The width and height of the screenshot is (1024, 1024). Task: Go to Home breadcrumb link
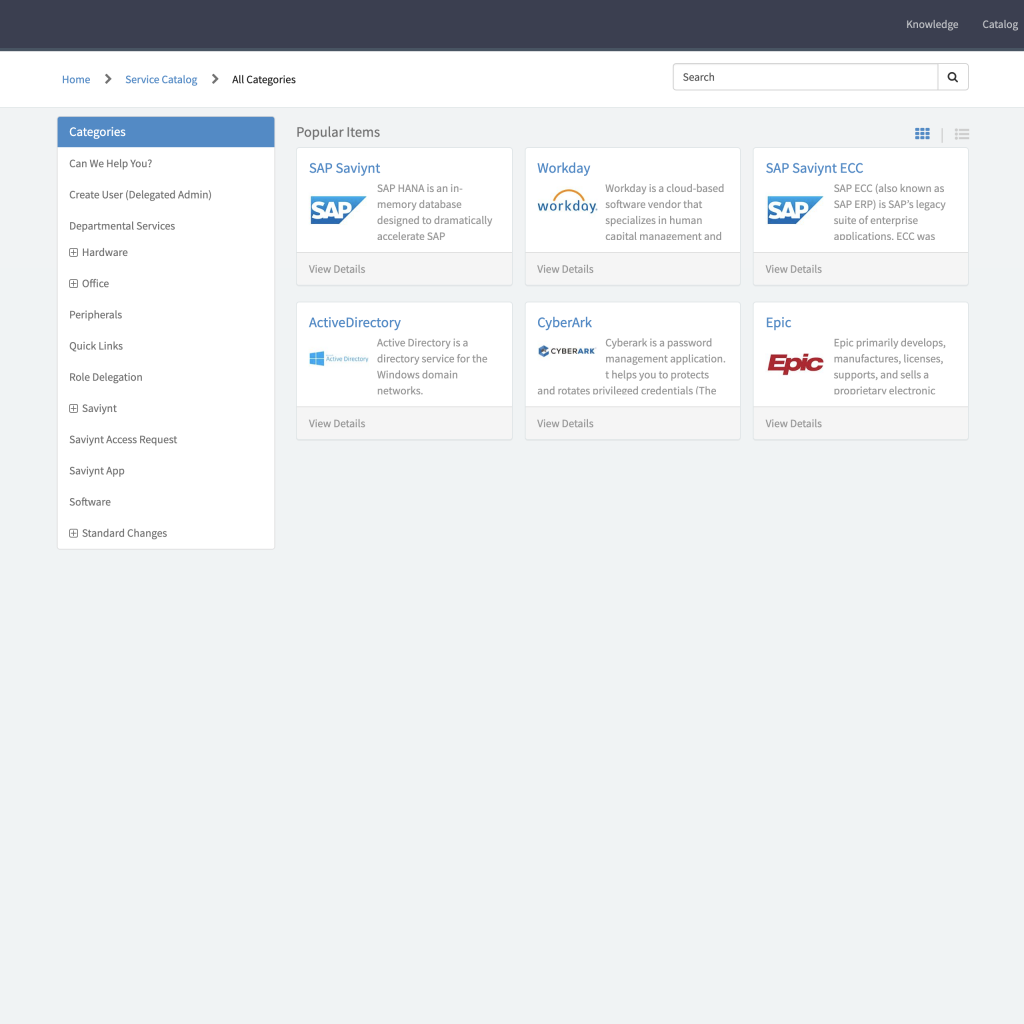(76, 80)
